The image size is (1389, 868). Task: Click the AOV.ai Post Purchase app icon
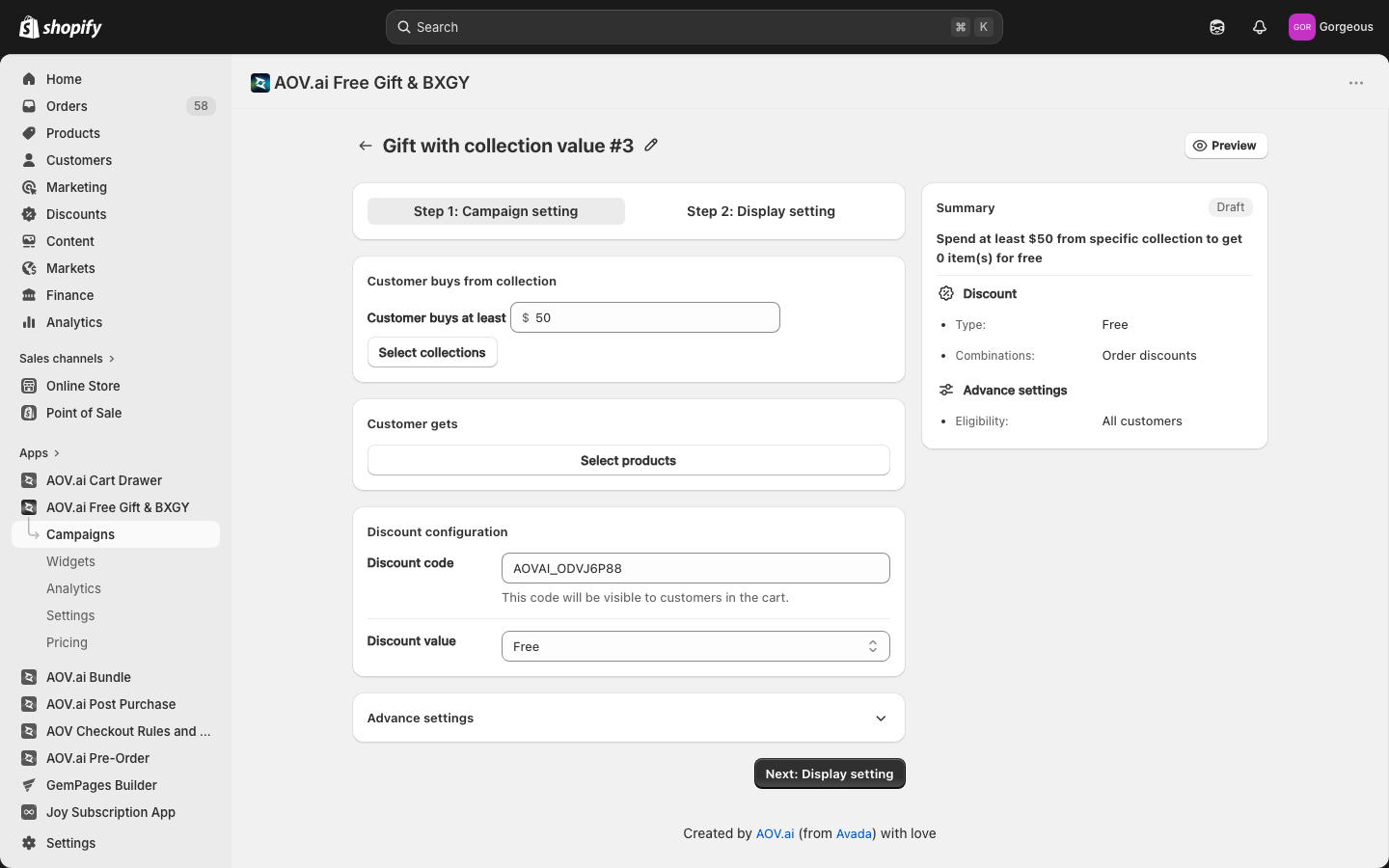click(29, 704)
